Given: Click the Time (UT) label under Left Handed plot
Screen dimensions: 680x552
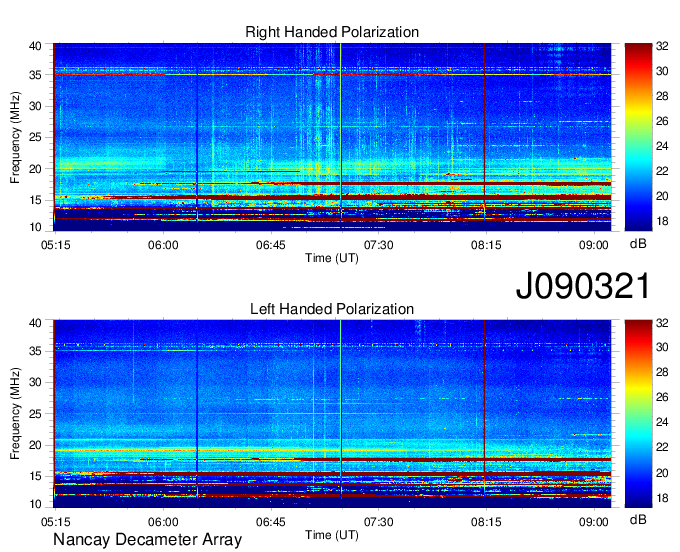Looking at the screenshot, I should pyautogui.click(x=332, y=536).
